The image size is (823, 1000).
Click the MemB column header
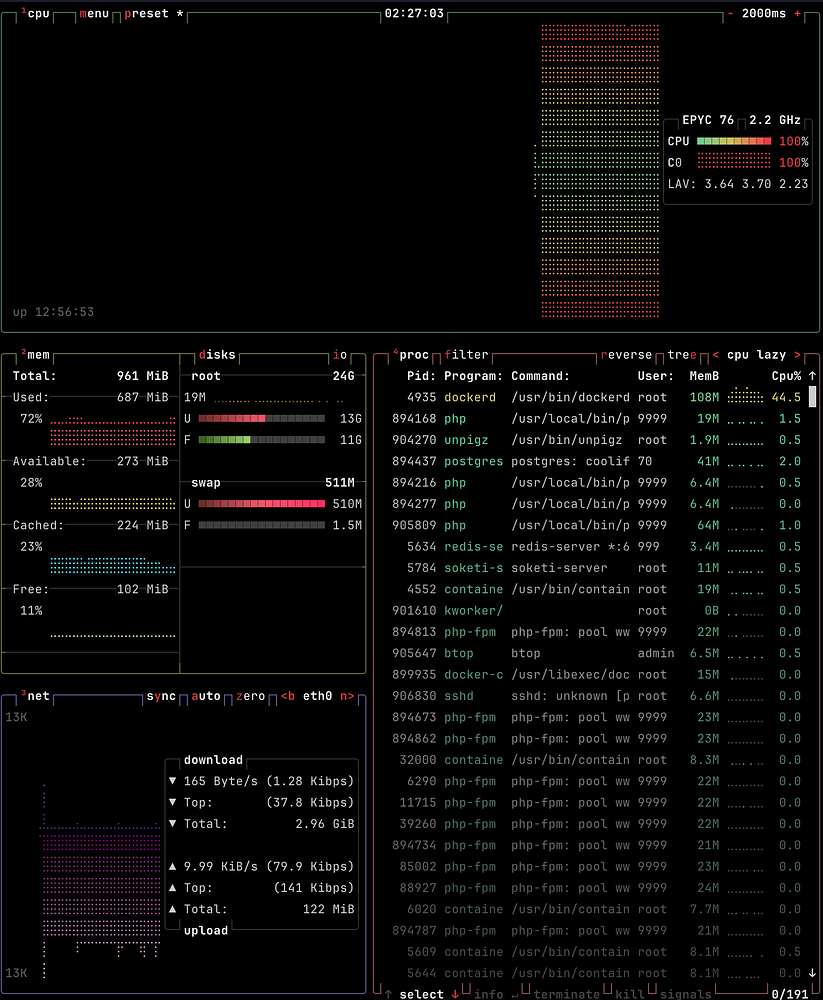point(704,376)
